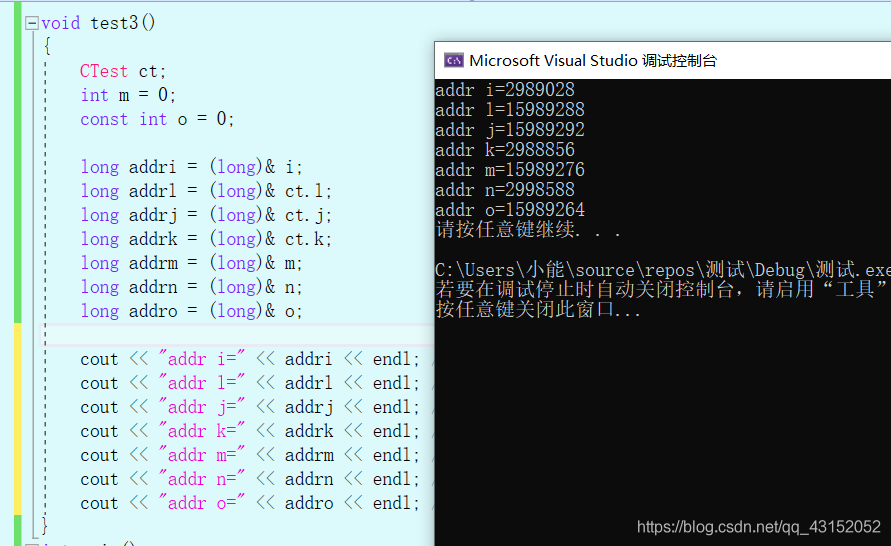Place cursor on the empty highlighted editor line
The image size is (891, 546).
pyautogui.click(x=239, y=335)
